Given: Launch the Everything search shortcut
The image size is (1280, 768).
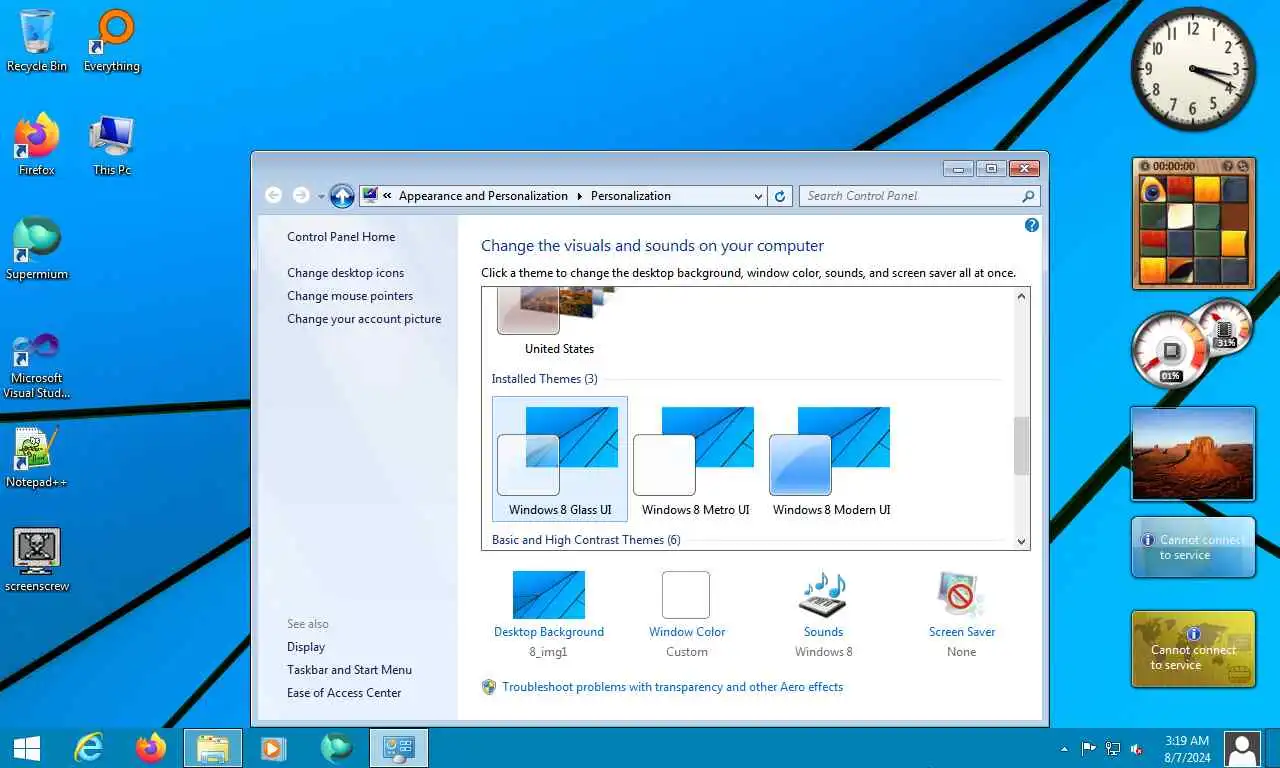Looking at the screenshot, I should [112, 41].
